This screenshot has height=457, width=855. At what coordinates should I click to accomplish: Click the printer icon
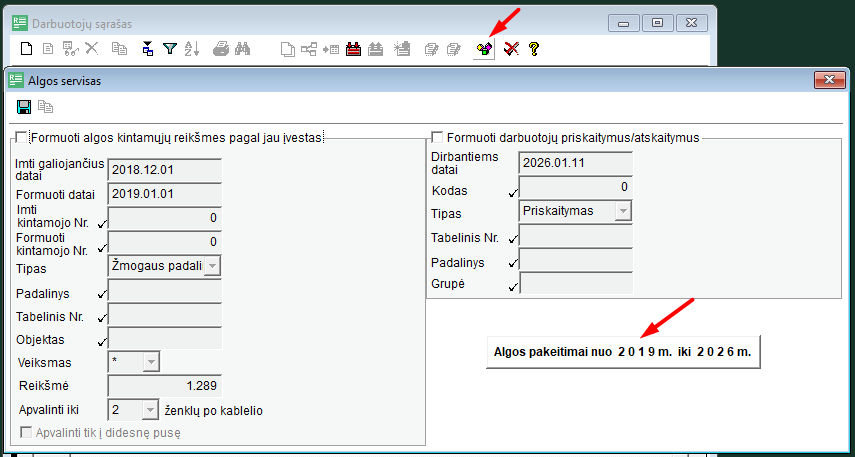pos(221,48)
